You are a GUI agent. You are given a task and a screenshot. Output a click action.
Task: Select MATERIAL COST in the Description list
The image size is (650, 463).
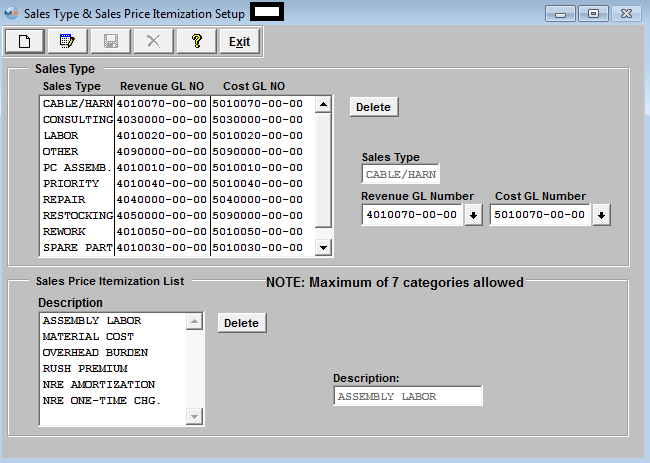click(113, 337)
